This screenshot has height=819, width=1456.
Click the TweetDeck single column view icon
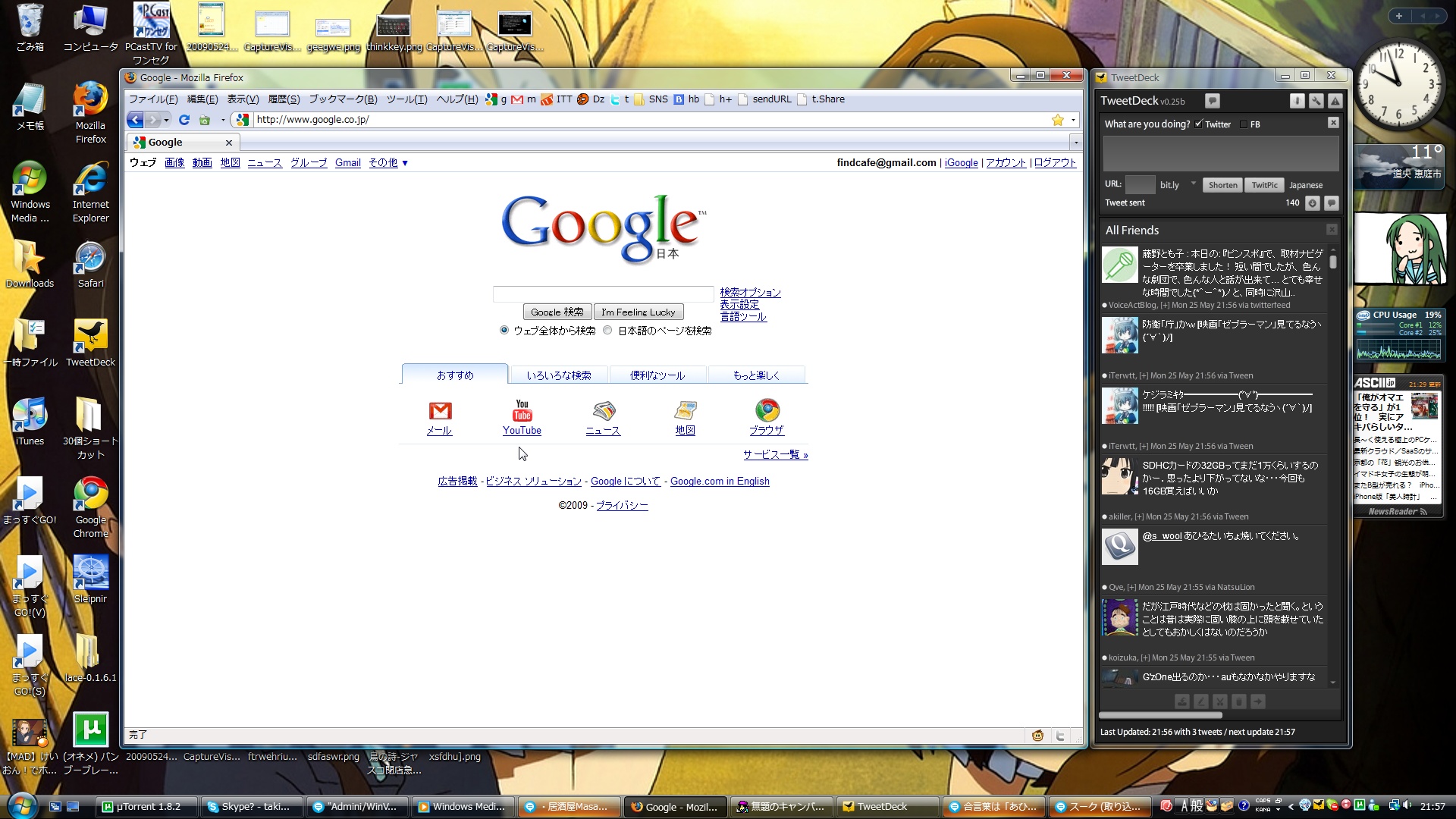tap(1298, 101)
